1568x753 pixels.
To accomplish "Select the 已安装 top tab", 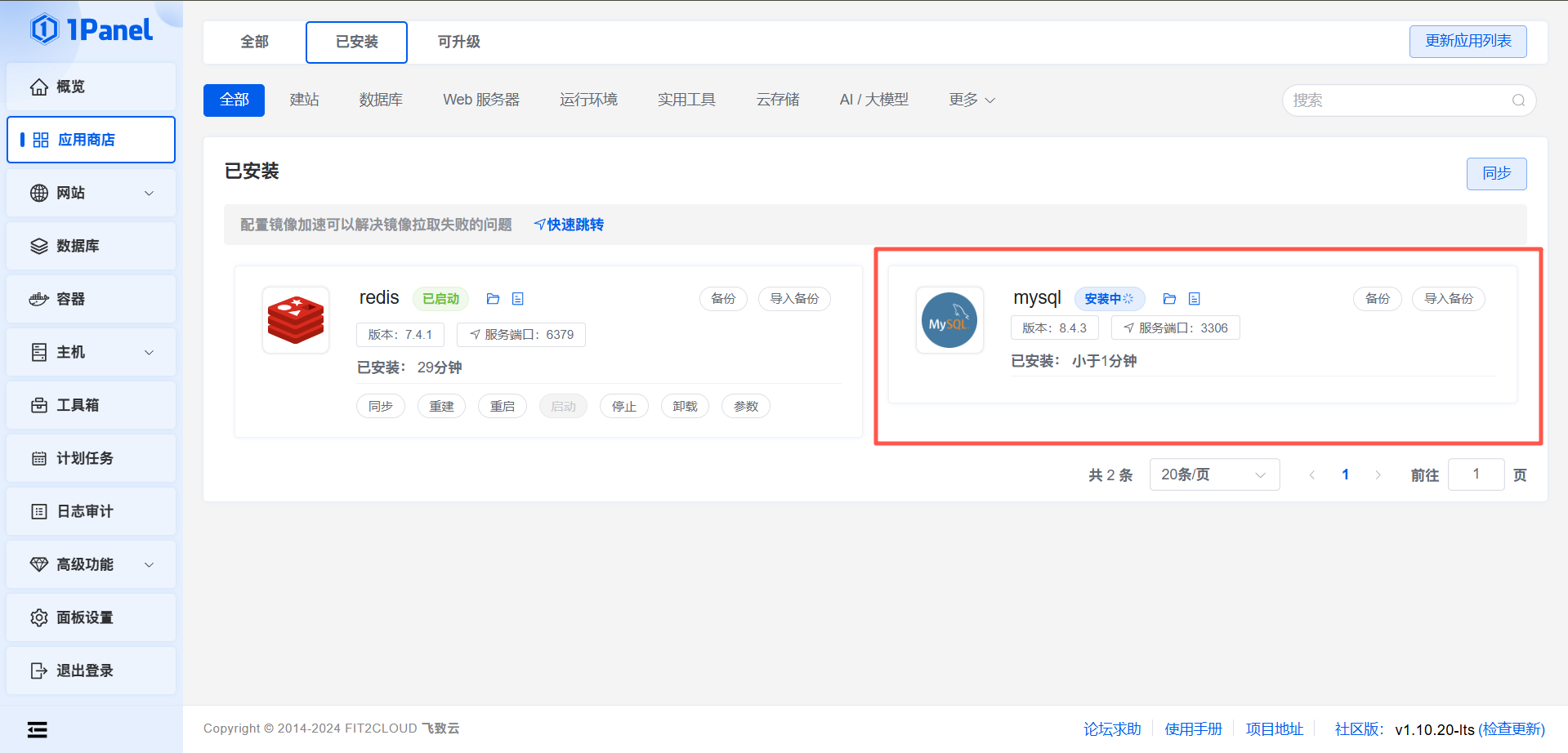I will click(356, 42).
